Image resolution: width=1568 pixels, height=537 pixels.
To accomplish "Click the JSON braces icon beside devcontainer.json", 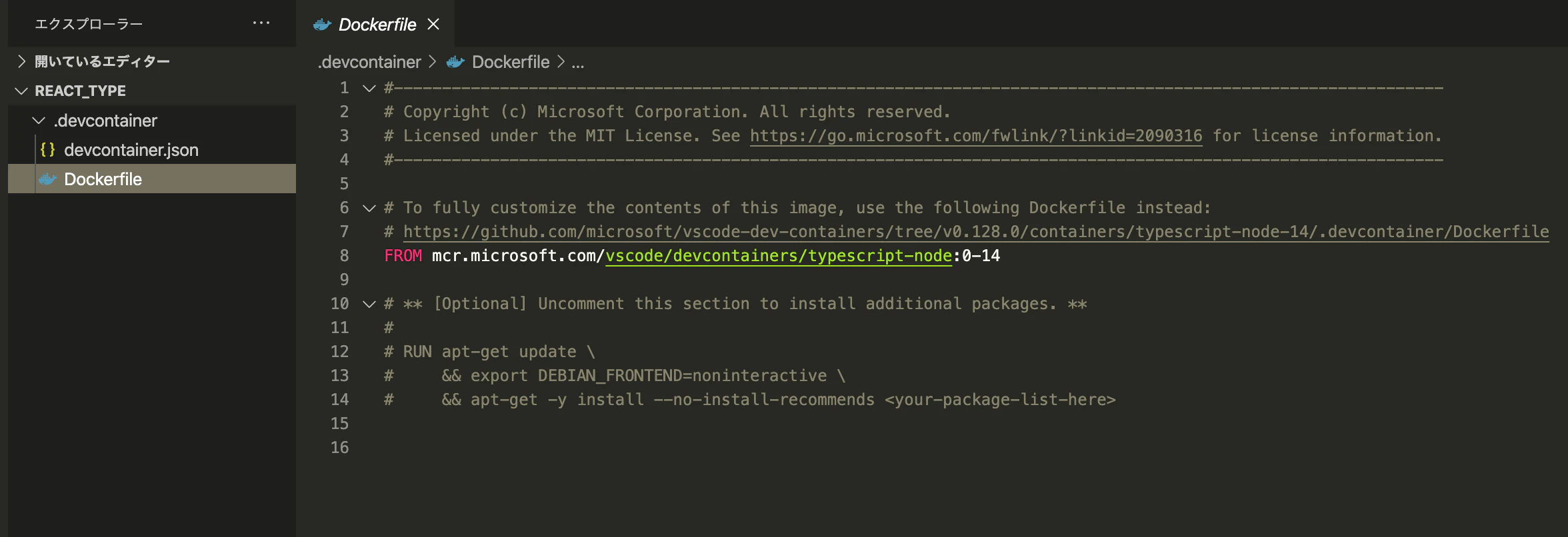I will click(x=47, y=150).
